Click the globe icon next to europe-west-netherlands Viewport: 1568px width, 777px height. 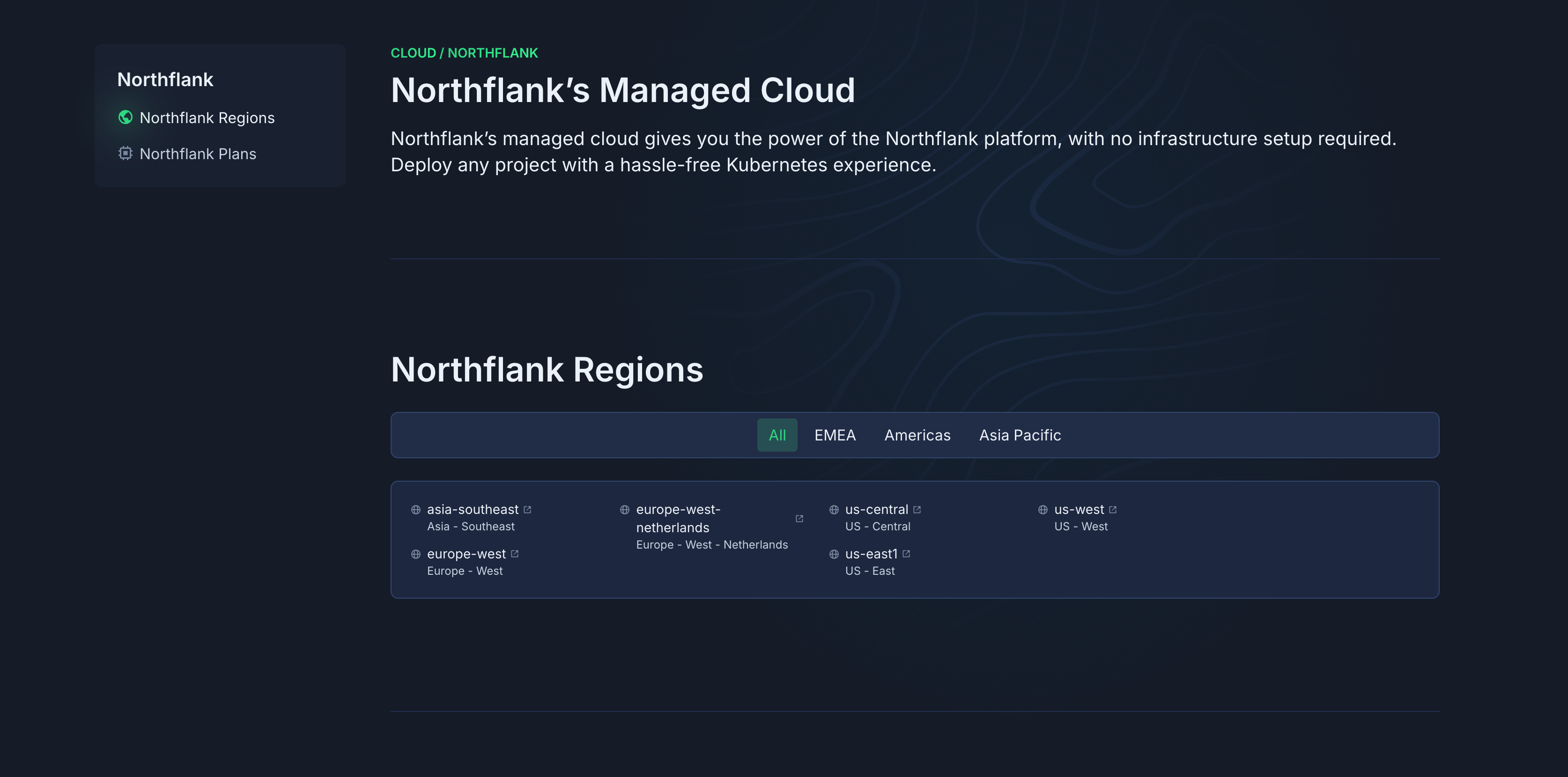tap(624, 510)
